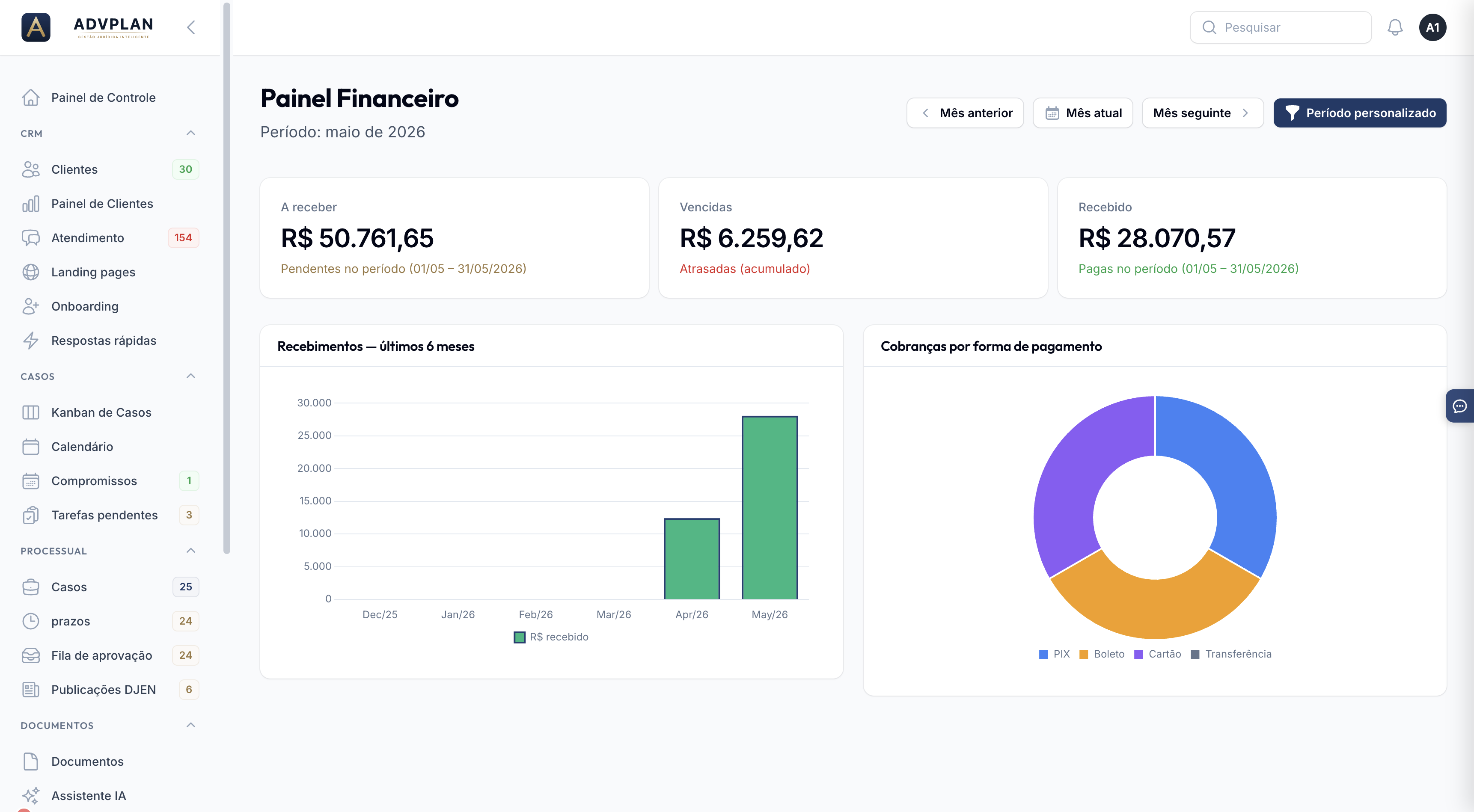Open Painel de Controle menu item

point(110,98)
